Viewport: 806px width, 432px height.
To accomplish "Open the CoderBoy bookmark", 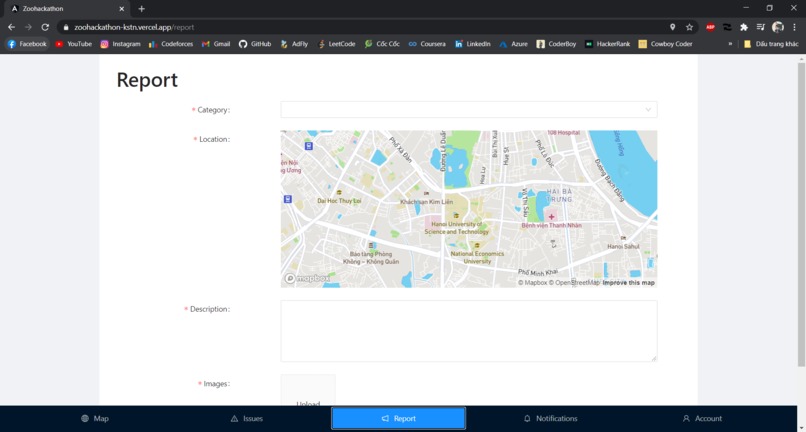I will click(x=556, y=44).
